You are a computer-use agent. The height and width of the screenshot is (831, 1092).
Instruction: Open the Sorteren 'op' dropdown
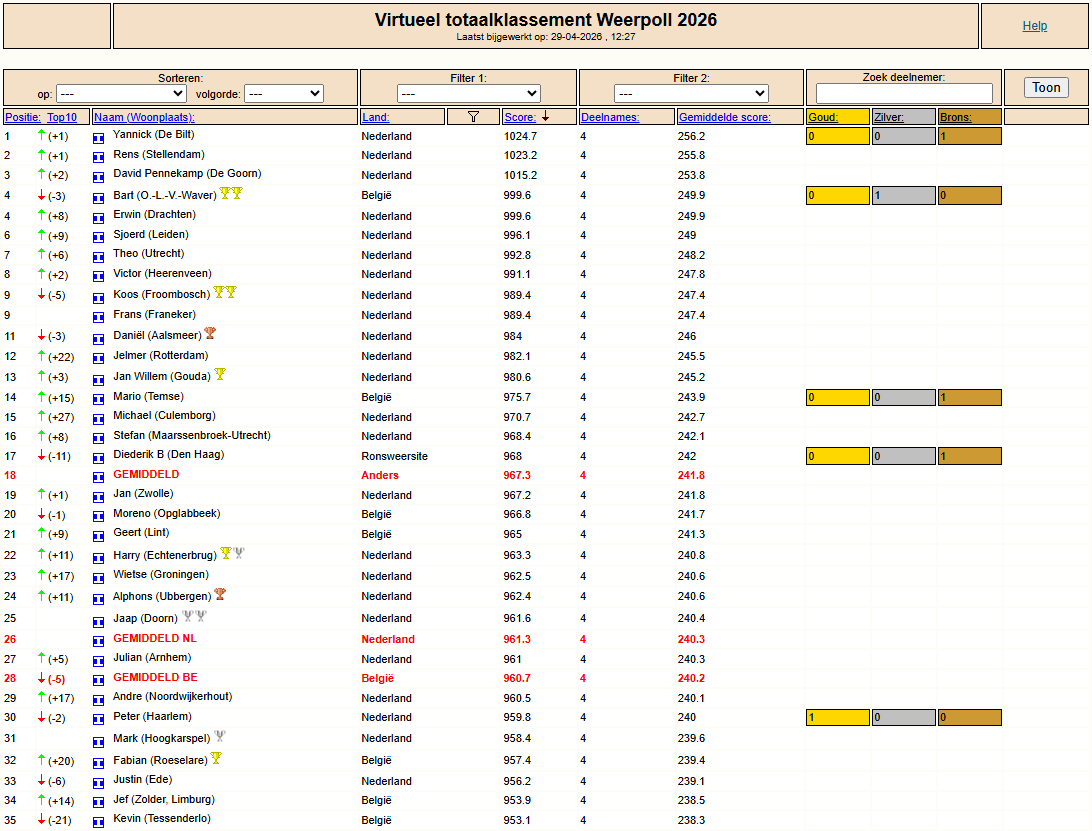pyautogui.click(x=121, y=93)
